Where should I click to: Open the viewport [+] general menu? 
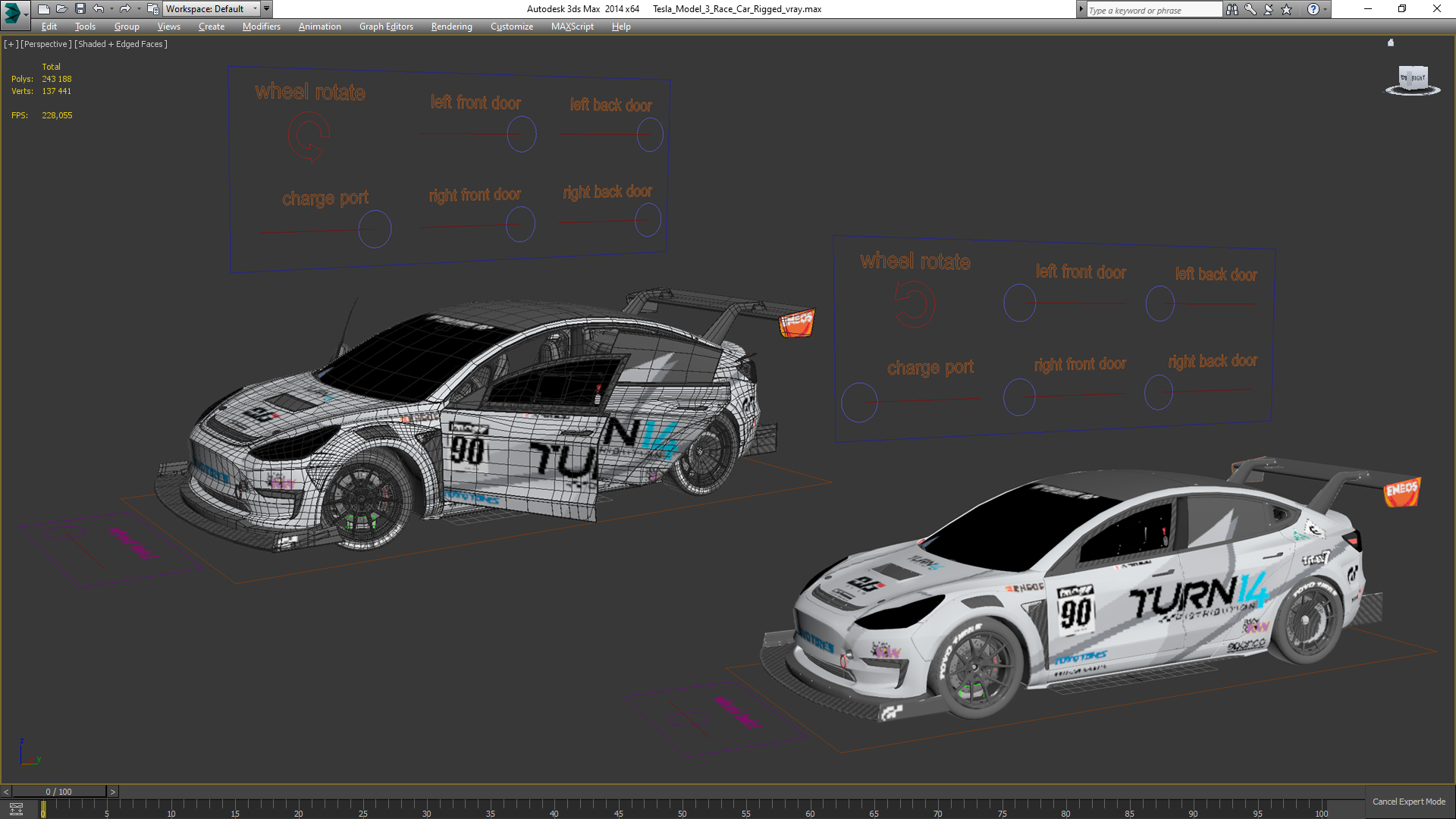tap(11, 44)
